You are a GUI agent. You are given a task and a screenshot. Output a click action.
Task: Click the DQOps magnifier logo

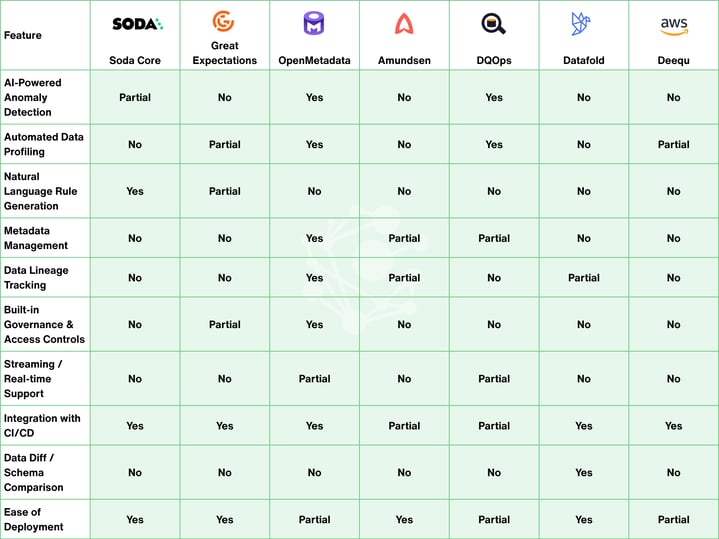click(493, 23)
